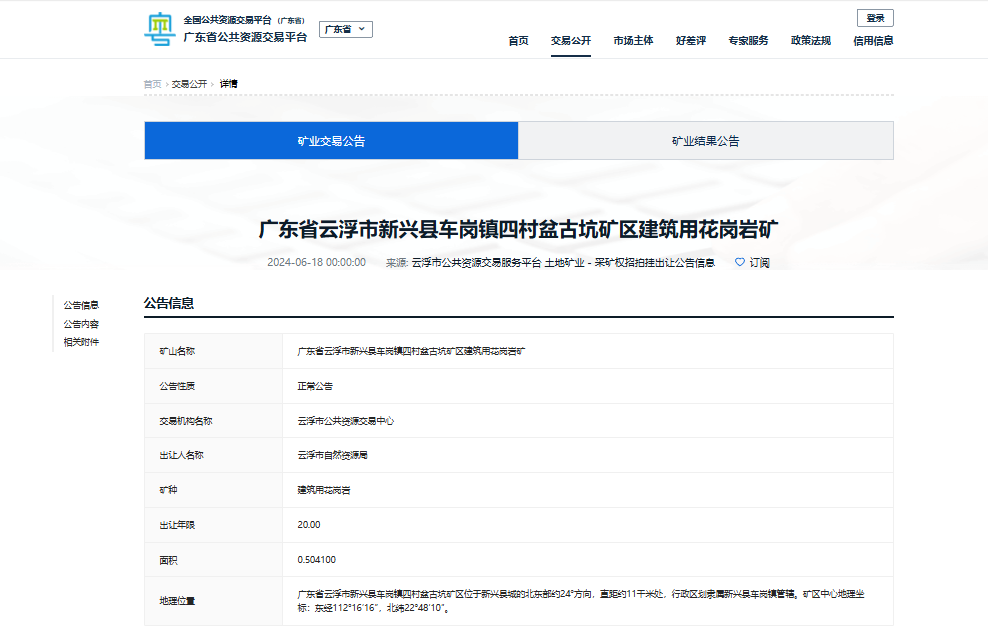
Task: Open 信用信息 navigation item
Action: 873,41
